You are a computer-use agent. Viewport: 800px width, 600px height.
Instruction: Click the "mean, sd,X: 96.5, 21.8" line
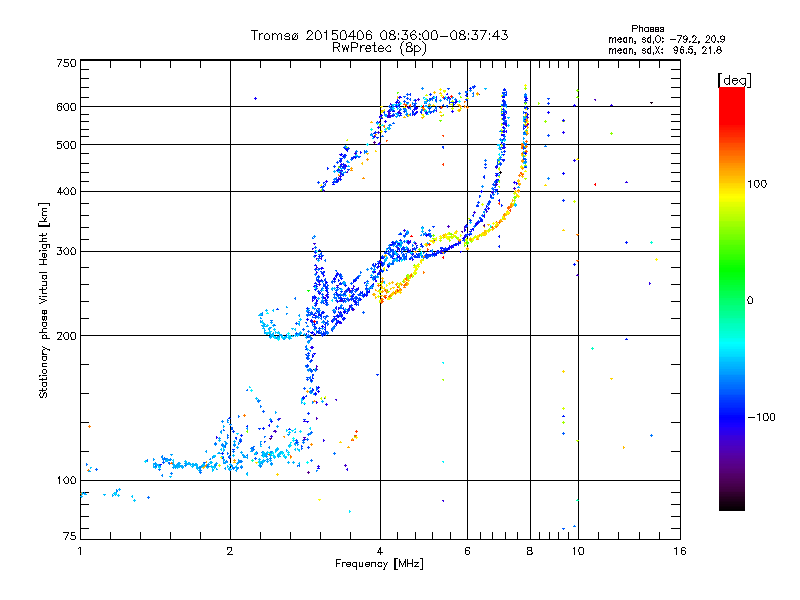tap(665, 50)
